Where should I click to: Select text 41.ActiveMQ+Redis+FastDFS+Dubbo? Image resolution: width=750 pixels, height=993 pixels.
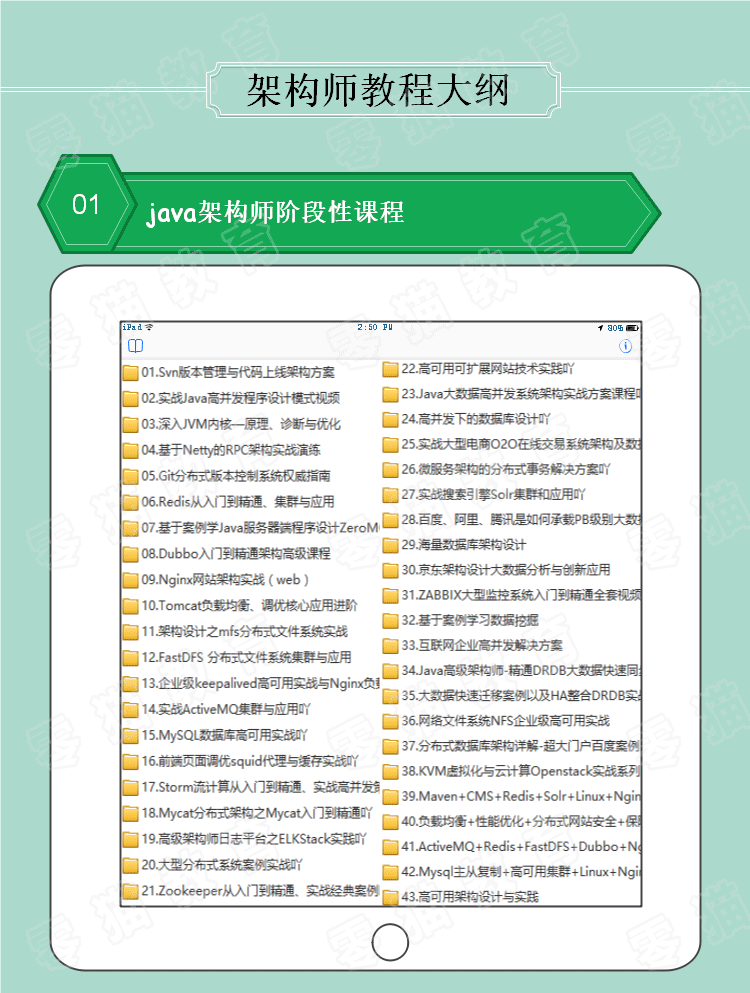coord(521,847)
